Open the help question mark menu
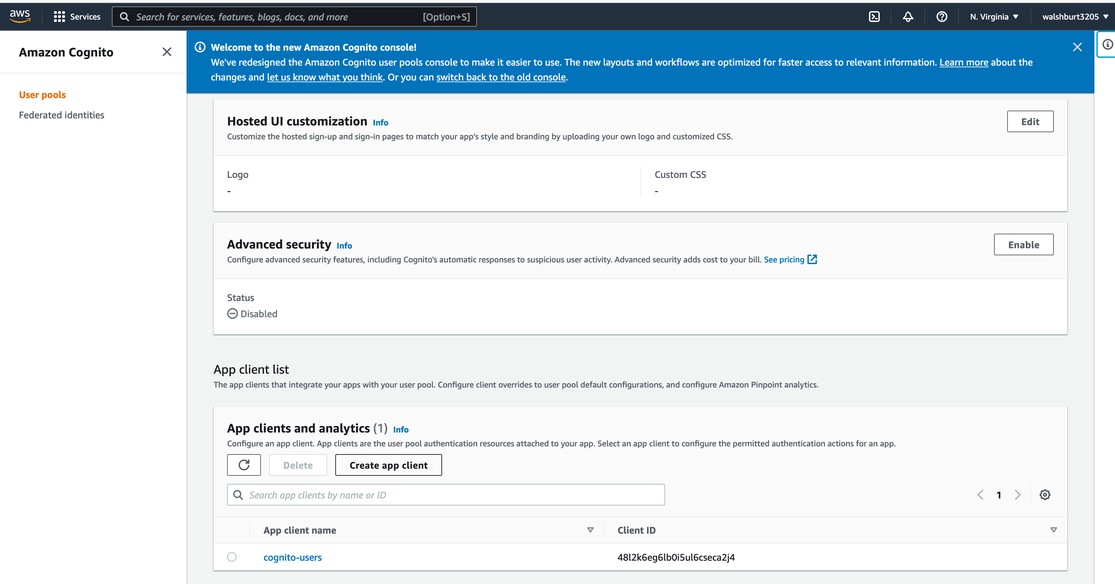This screenshot has height=584, width=1115. [x=941, y=16]
